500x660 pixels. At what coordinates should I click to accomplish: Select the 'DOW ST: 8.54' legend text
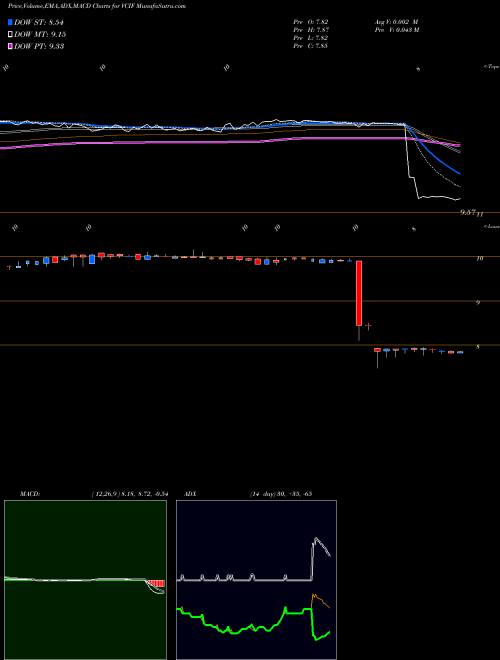39,22
